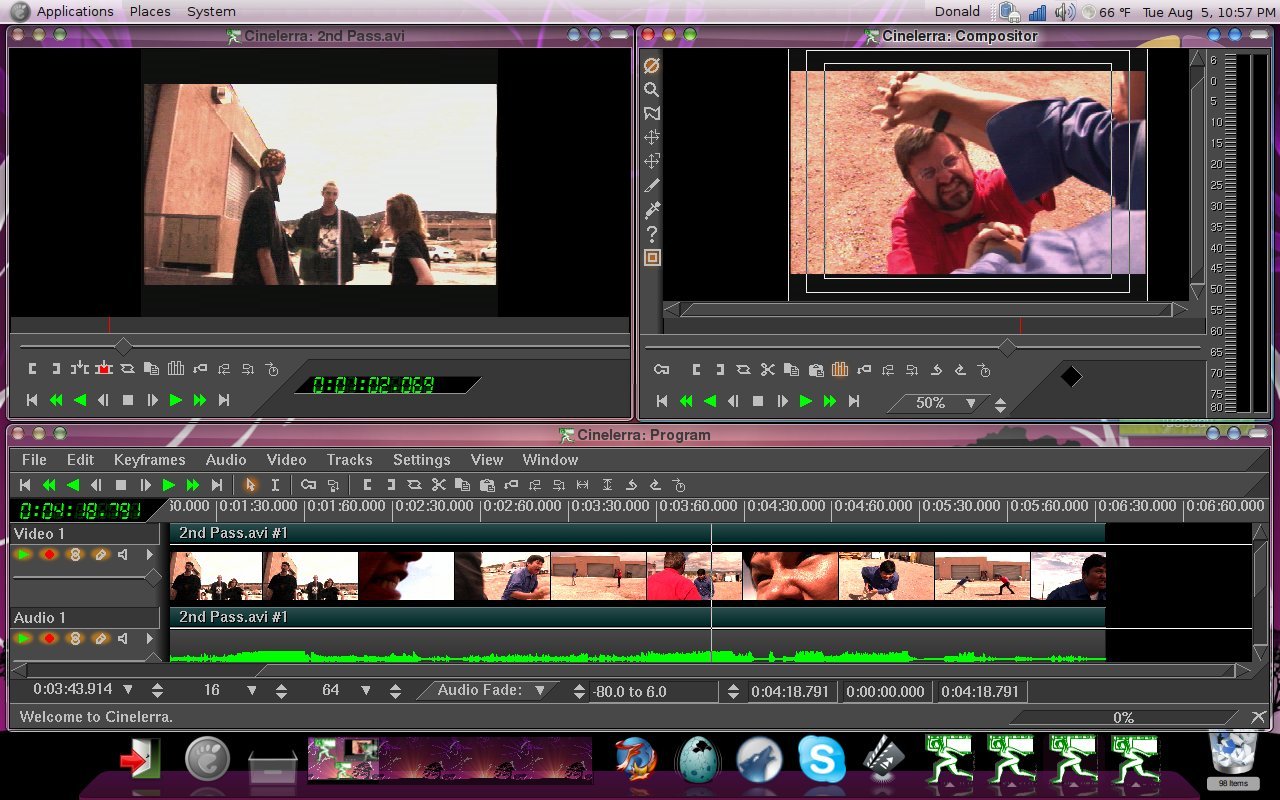Stop playback in the Program window
Viewport: 1280px width, 800px height.
point(121,485)
